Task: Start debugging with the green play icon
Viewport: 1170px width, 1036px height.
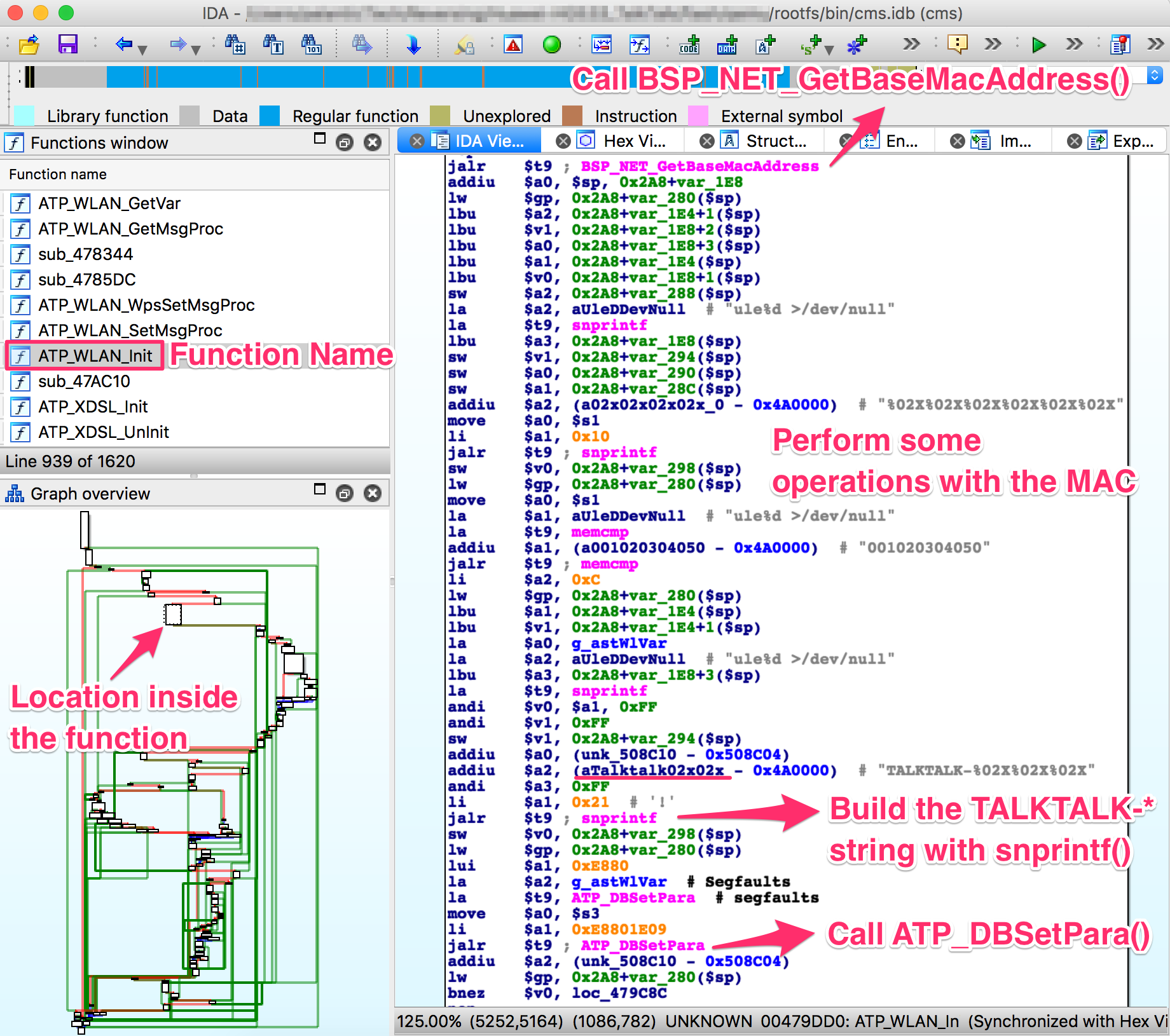Action: click(x=1038, y=44)
